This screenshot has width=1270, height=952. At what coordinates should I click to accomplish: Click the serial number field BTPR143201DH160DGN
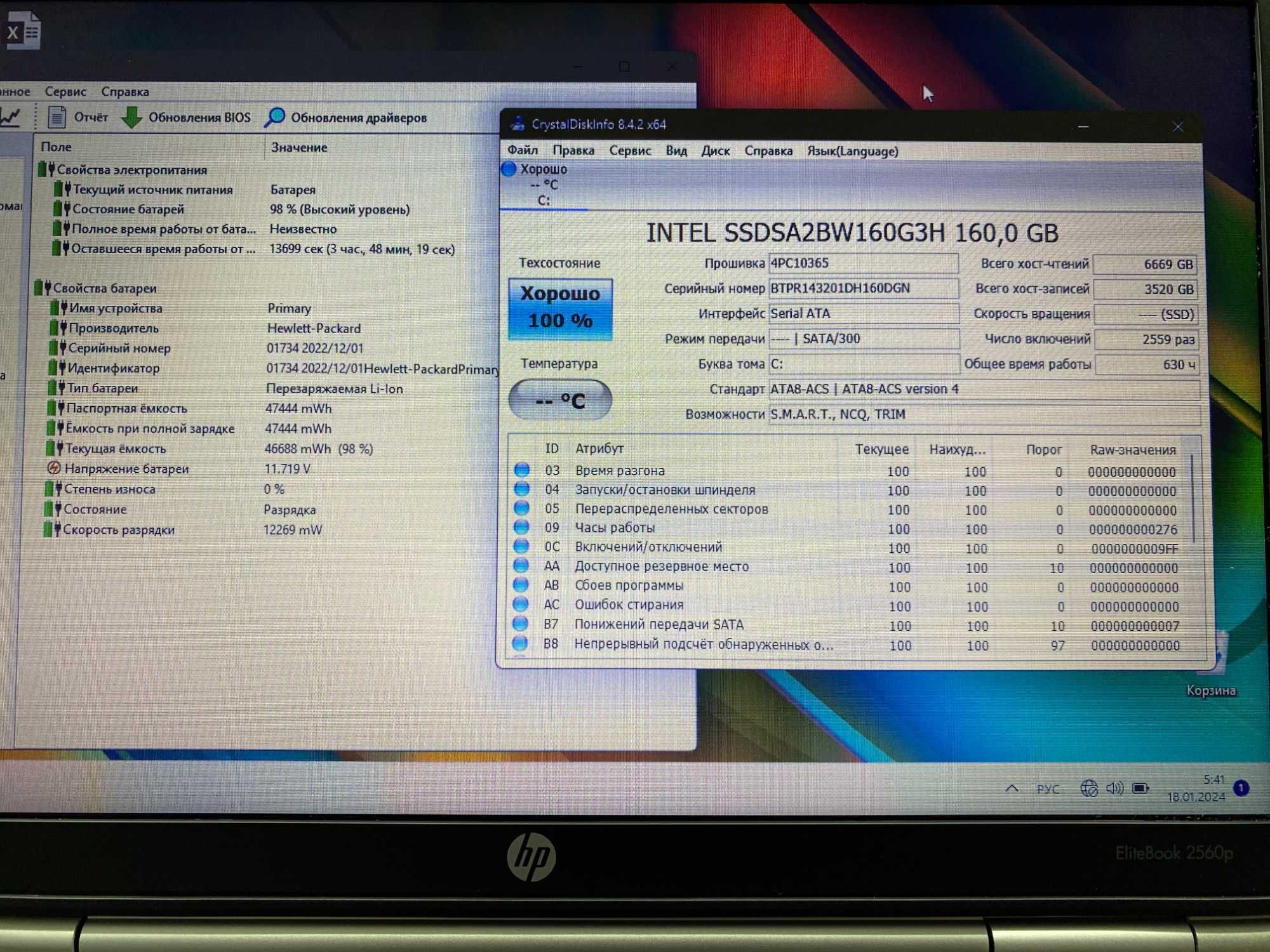coord(863,288)
